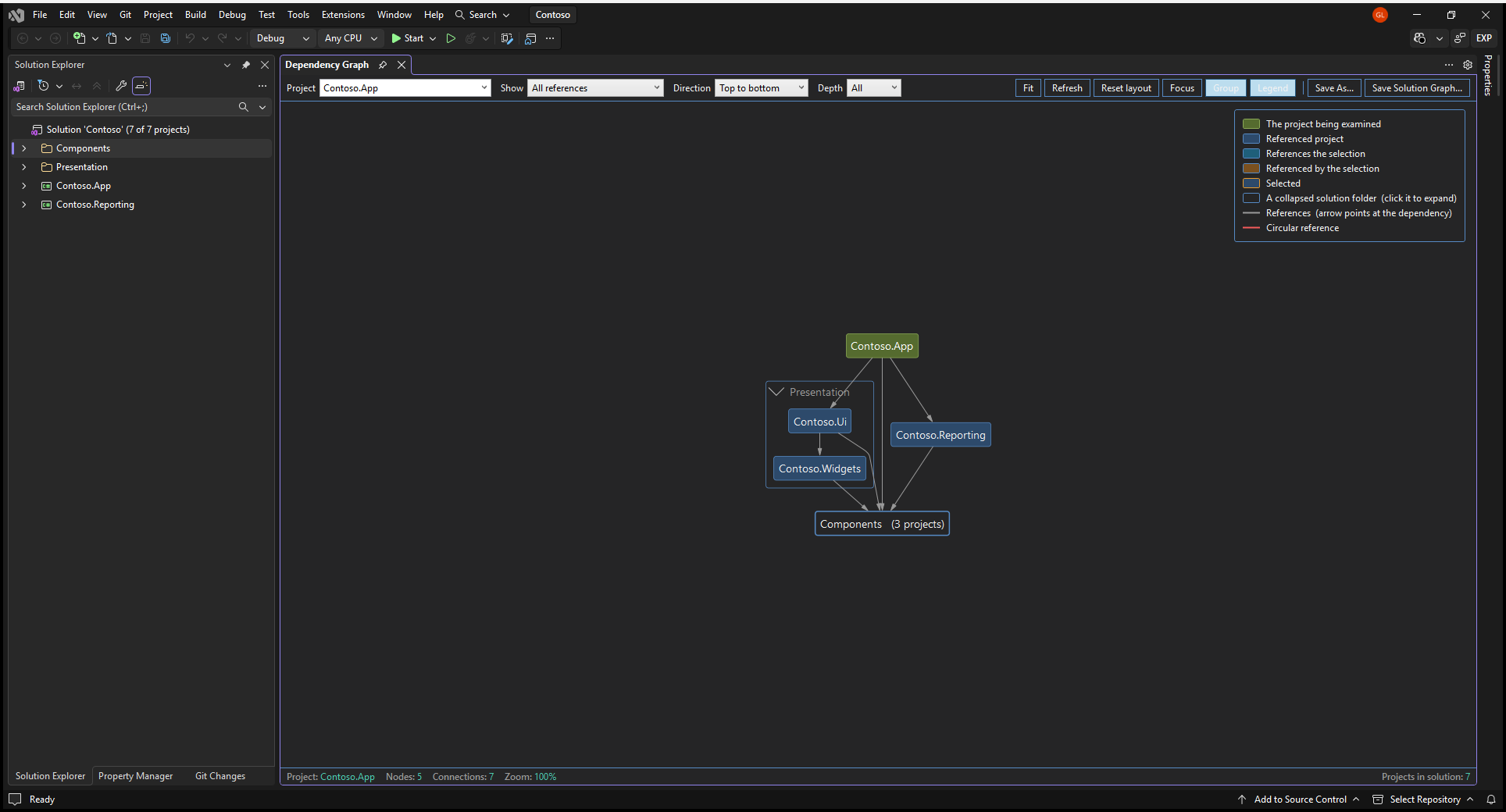Click the Search Solution Explorer input field
This screenshot has width=1506, height=812.
(x=125, y=107)
